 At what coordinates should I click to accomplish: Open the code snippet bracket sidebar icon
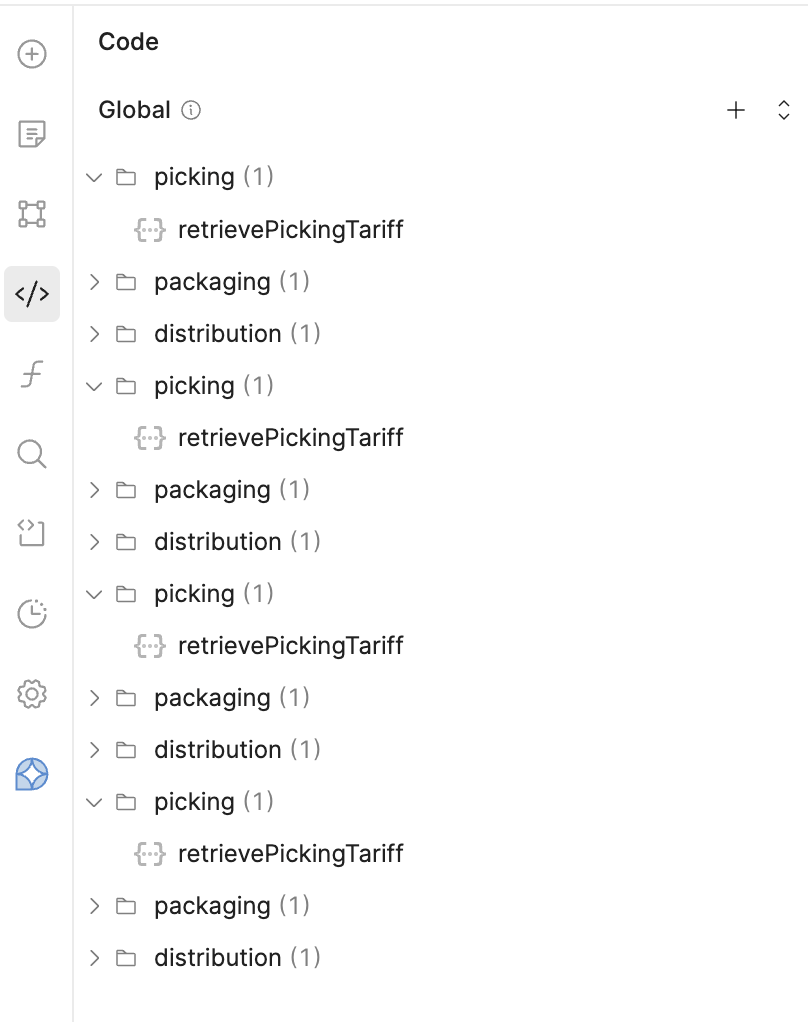point(32,533)
